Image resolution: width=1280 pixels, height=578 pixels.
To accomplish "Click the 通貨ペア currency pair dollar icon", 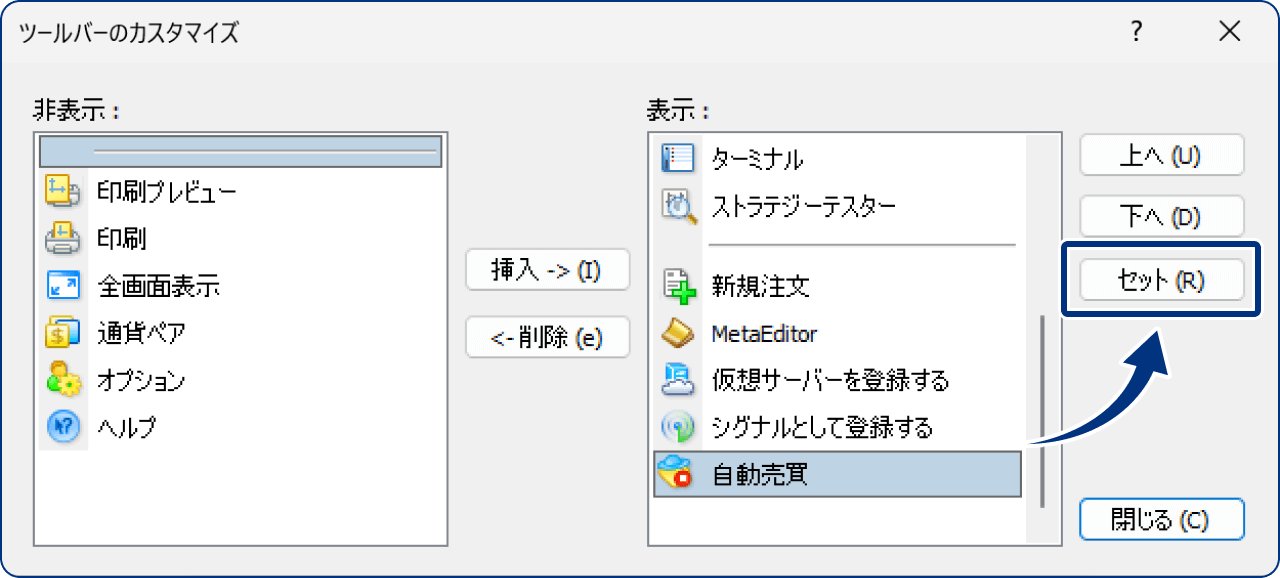I will tap(62, 333).
